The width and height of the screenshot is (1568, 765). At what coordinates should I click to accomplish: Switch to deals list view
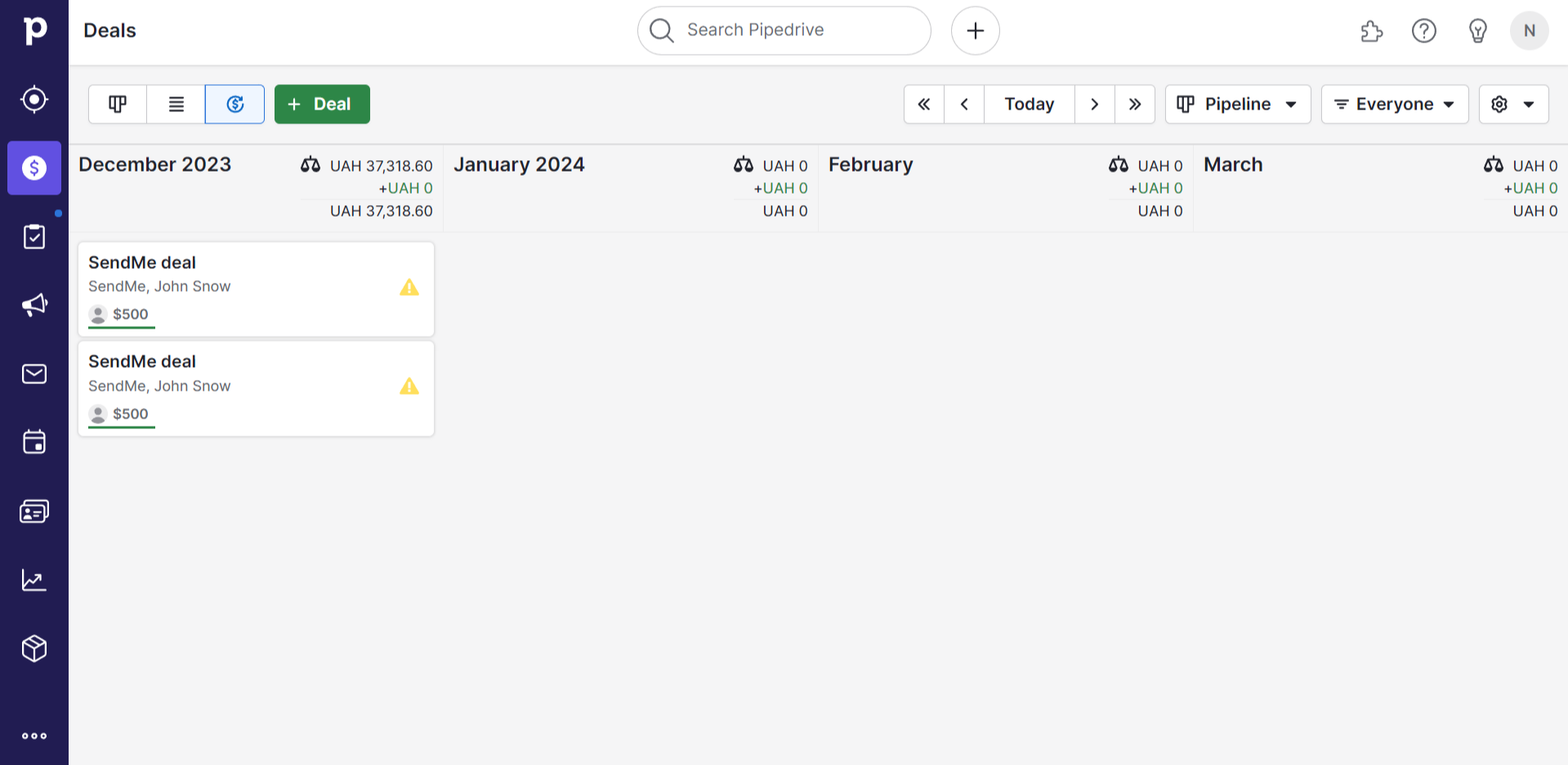click(176, 105)
